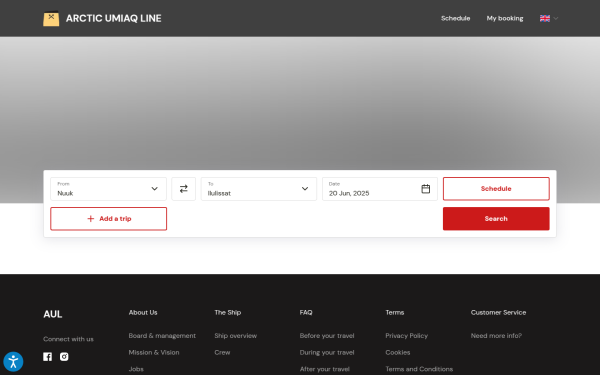Click the Customer Service footer heading

(498, 313)
